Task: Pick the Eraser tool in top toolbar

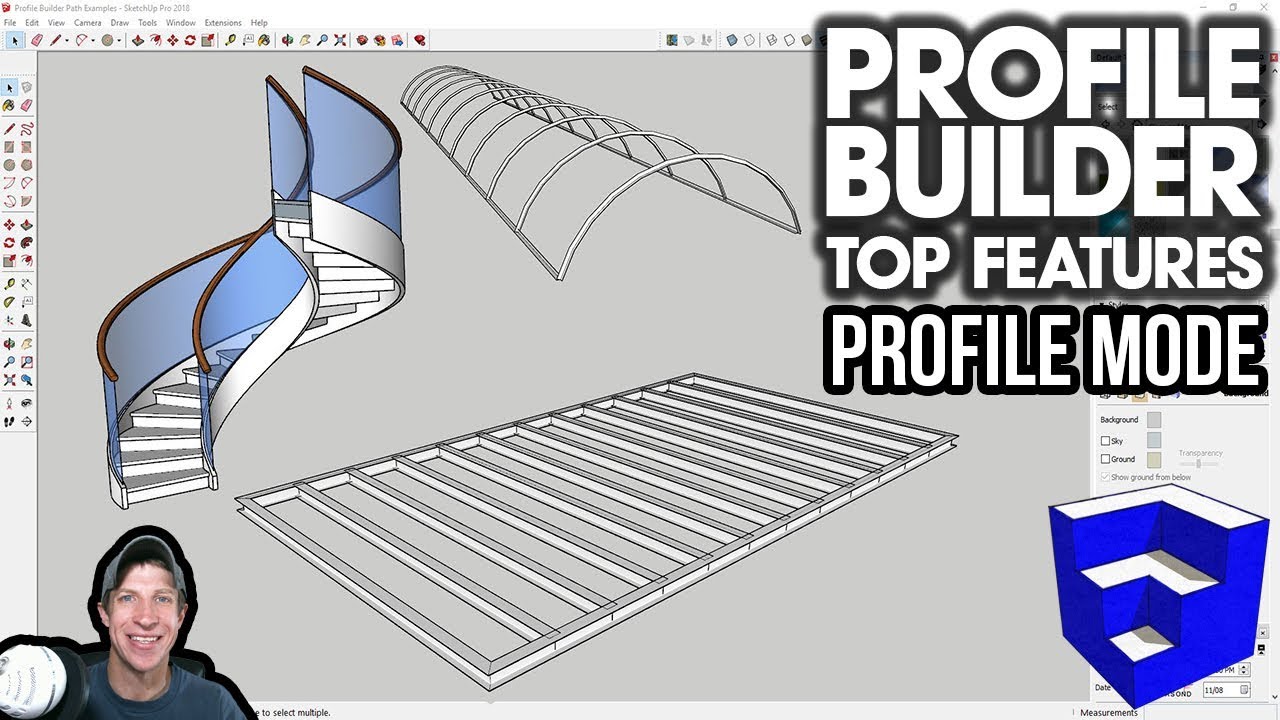Action: coord(37,40)
